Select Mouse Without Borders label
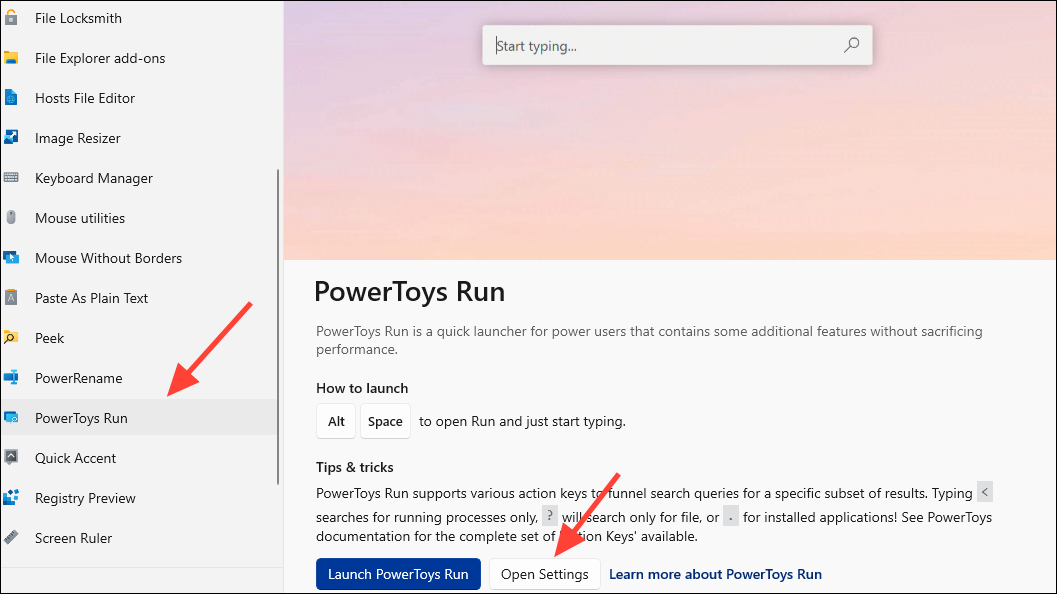This screenshot has height=594, width=1057. click(109, 258)
